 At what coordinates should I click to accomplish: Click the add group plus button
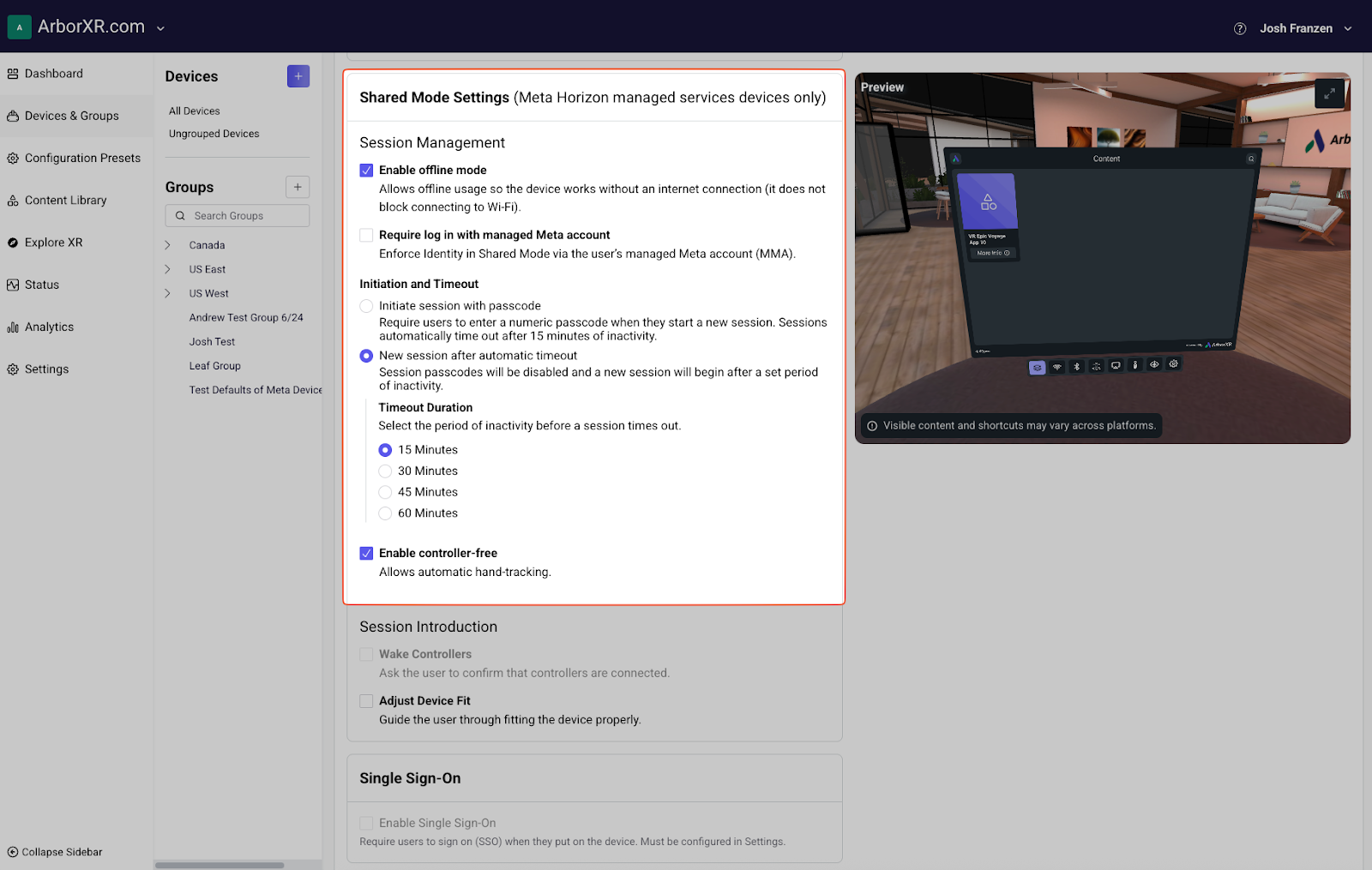(298, 187)
